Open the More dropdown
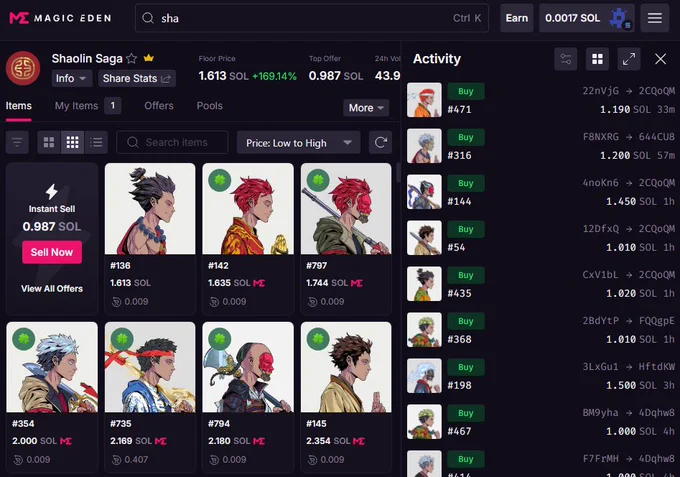This screenshot has height=477, width=680. pyautogui.click(x=366, y=108)
